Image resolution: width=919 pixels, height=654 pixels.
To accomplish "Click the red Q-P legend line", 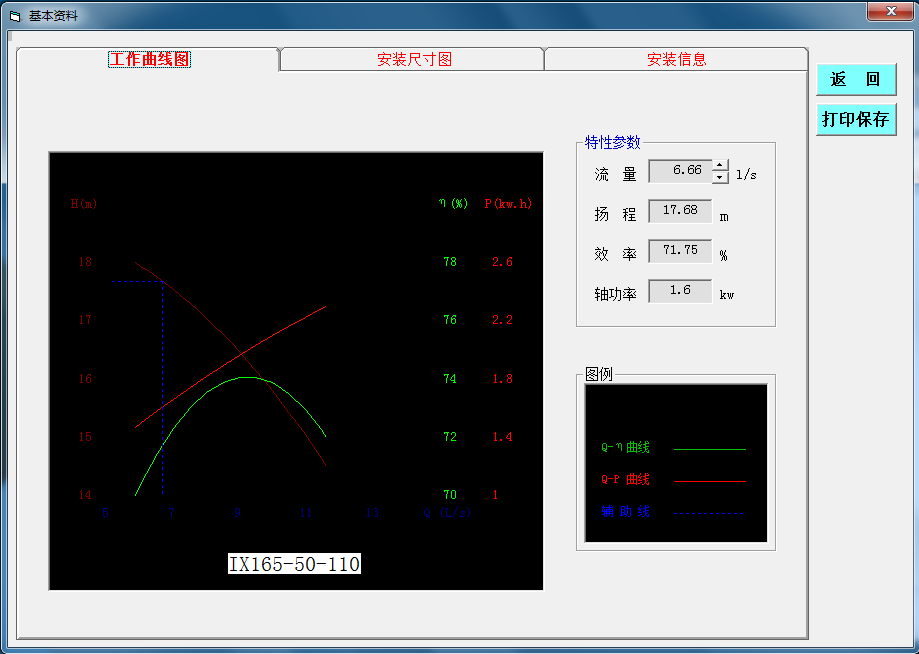I will click(x=710, y=481).
